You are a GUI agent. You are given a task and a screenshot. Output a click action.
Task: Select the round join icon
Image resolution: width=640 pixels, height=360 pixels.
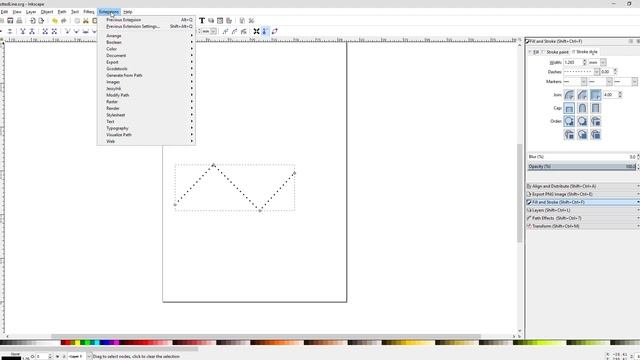coord(569,95)
